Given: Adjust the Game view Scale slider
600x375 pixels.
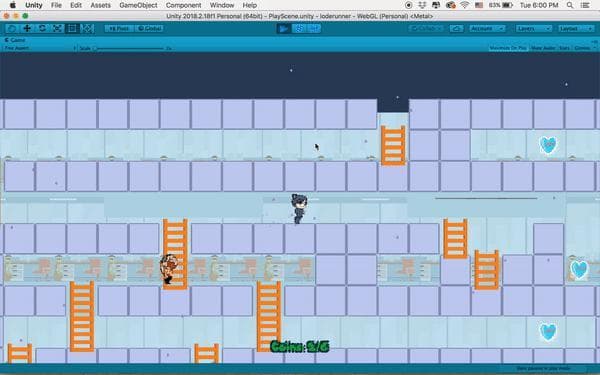Looking at the screenshot, I should point(129,49).
